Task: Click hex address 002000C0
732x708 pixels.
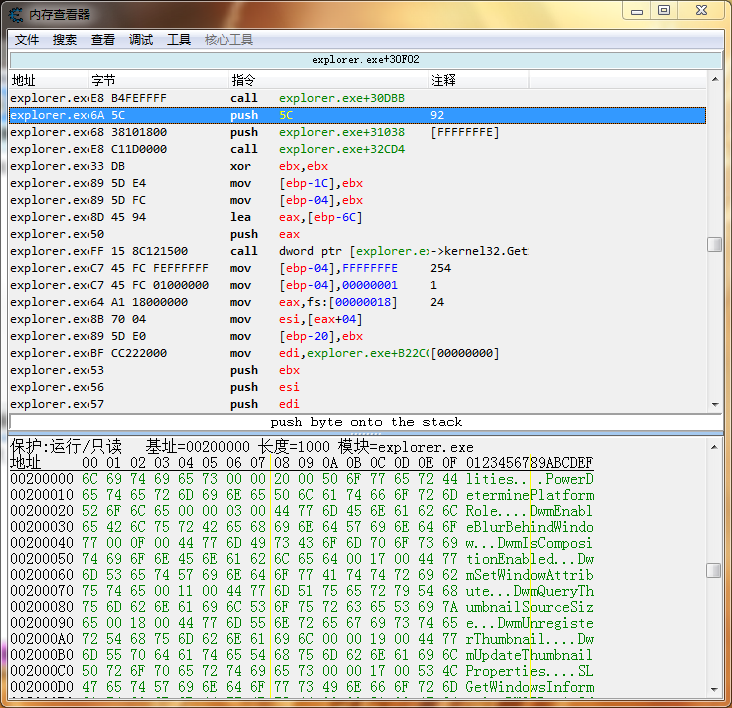Action: pos(42,671)
